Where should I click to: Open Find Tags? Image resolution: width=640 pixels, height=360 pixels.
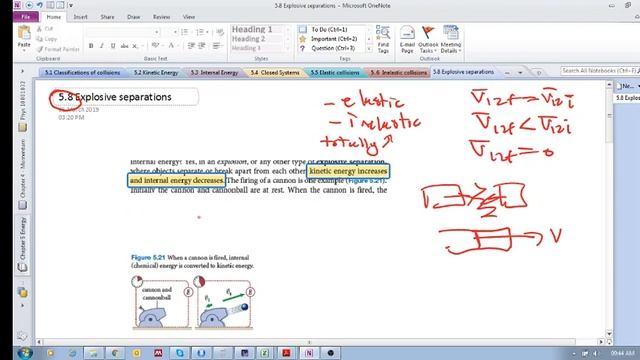pyautogui.click(x=383, y=40)
